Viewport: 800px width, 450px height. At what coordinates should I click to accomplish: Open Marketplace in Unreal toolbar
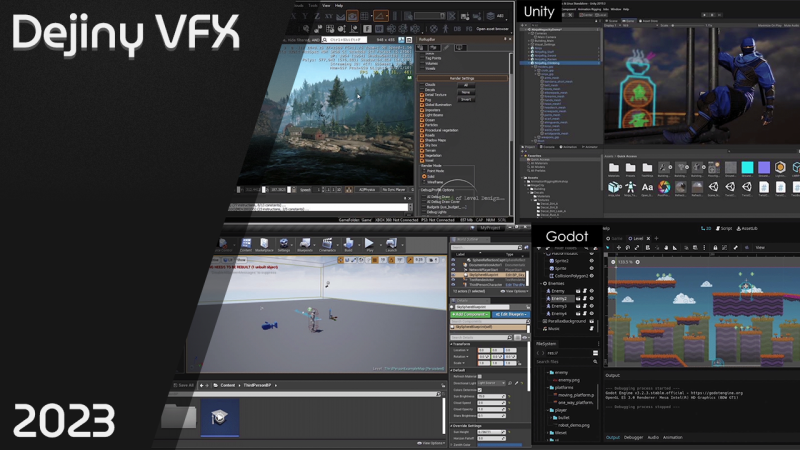tap(264, 245)
